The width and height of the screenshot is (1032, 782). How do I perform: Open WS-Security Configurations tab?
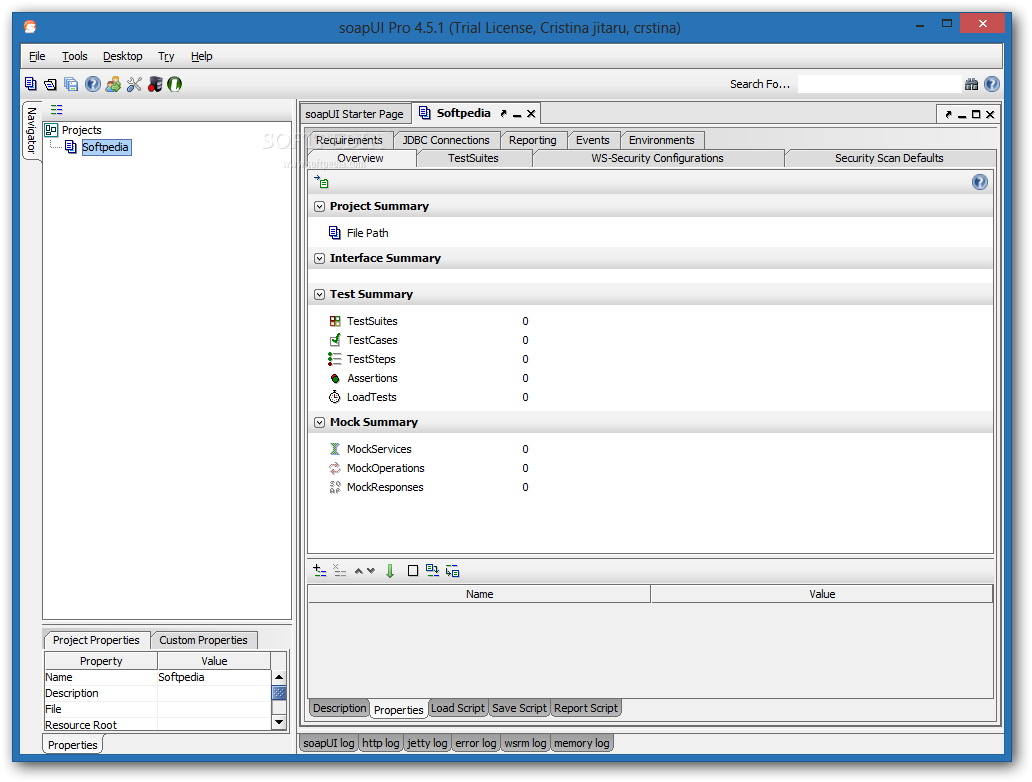[x=657, y=158]
